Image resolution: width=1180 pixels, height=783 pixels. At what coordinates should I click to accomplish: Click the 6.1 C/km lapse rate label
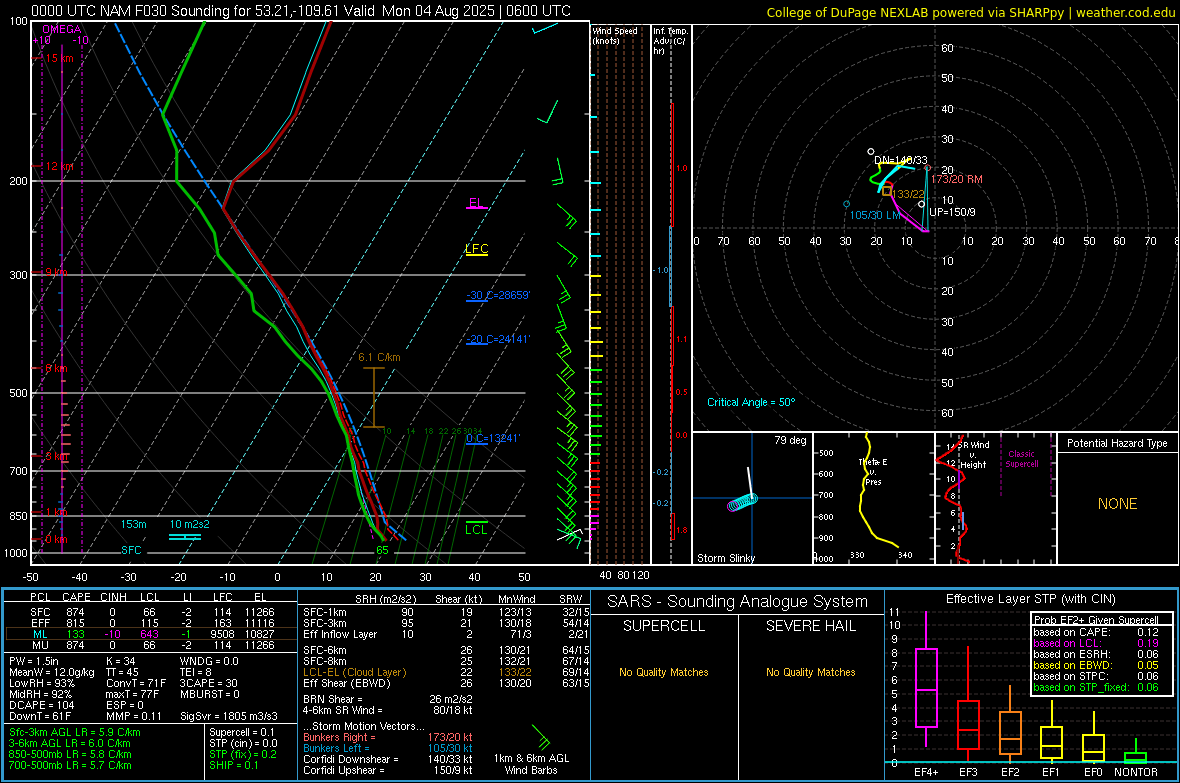click(x=379, y=357)
